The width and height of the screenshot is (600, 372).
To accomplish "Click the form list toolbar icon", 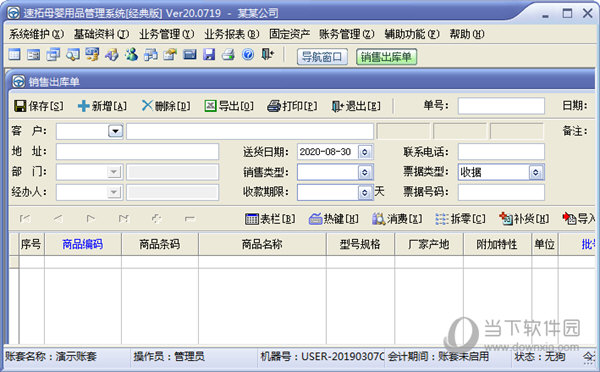I will point(34,55).
